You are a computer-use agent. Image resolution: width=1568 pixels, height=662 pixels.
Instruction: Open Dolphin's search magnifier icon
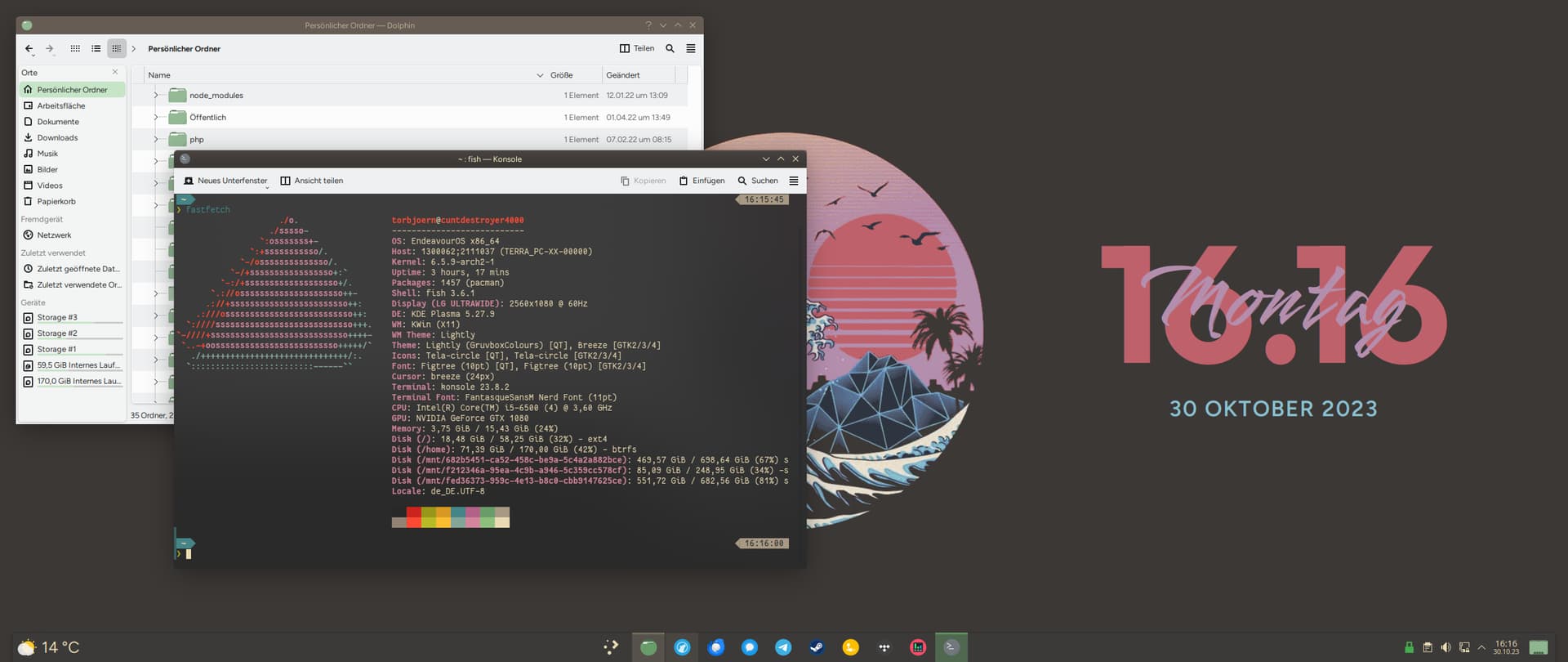(x=670, y=49)
